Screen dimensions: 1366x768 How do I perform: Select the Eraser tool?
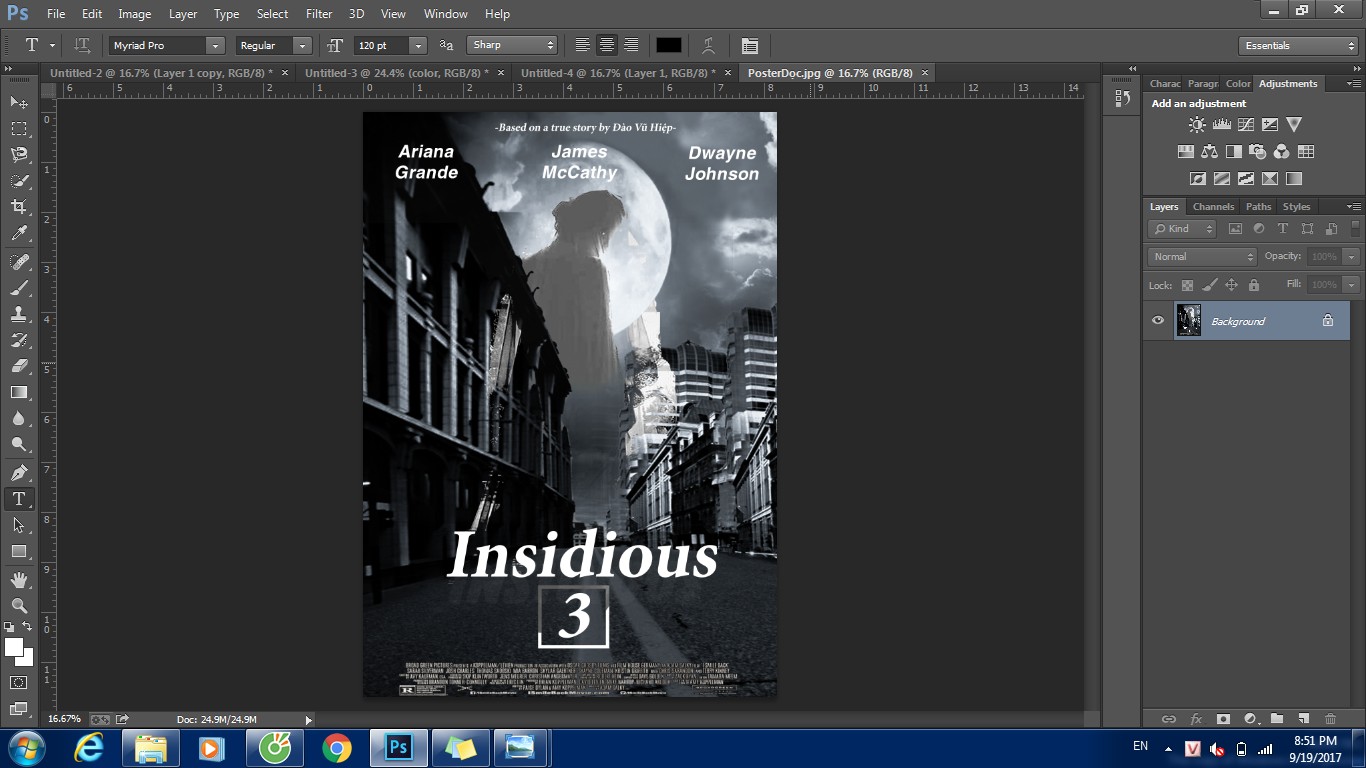pos(19,366)
